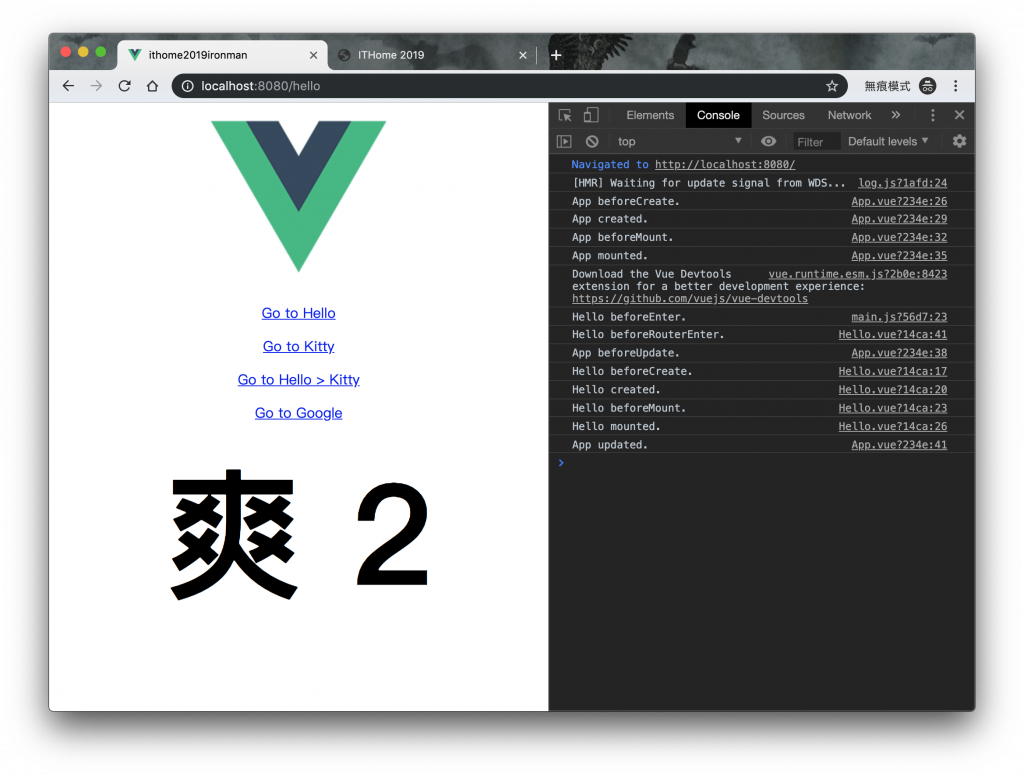This screenshot has width=1024, height=776.
Task: Clear the console output
Action: [592, 141]
